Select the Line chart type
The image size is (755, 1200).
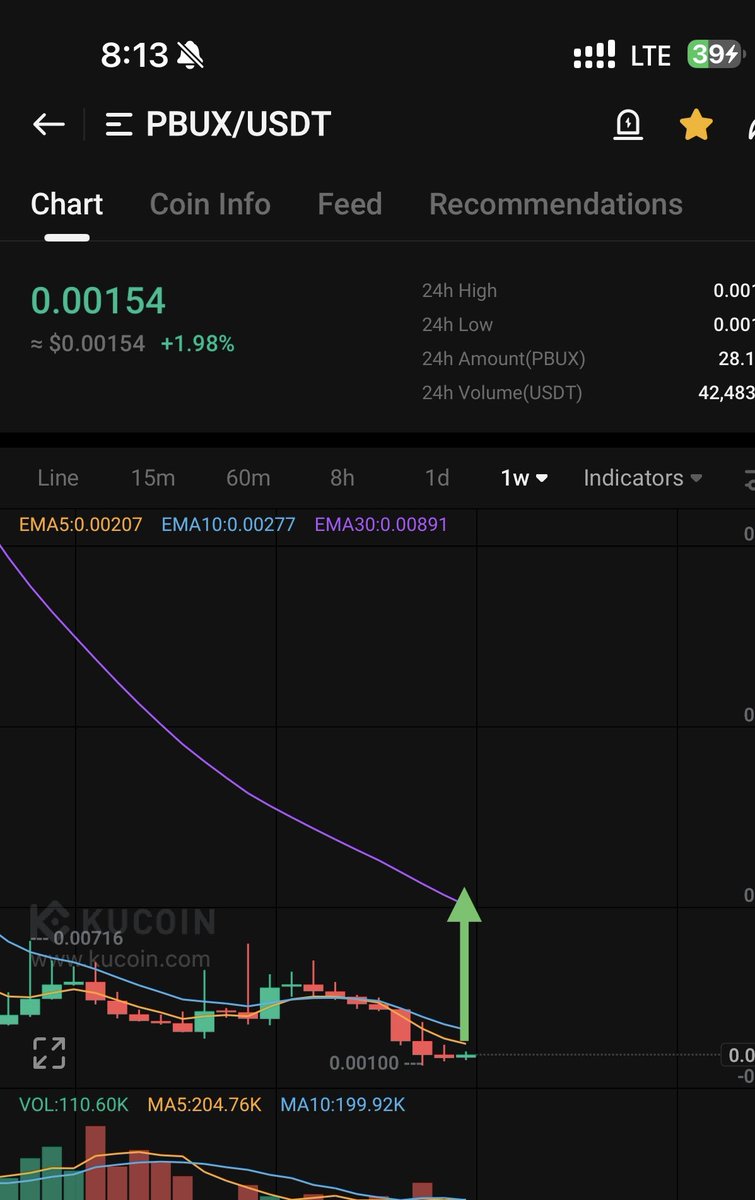tap(58, 478)
